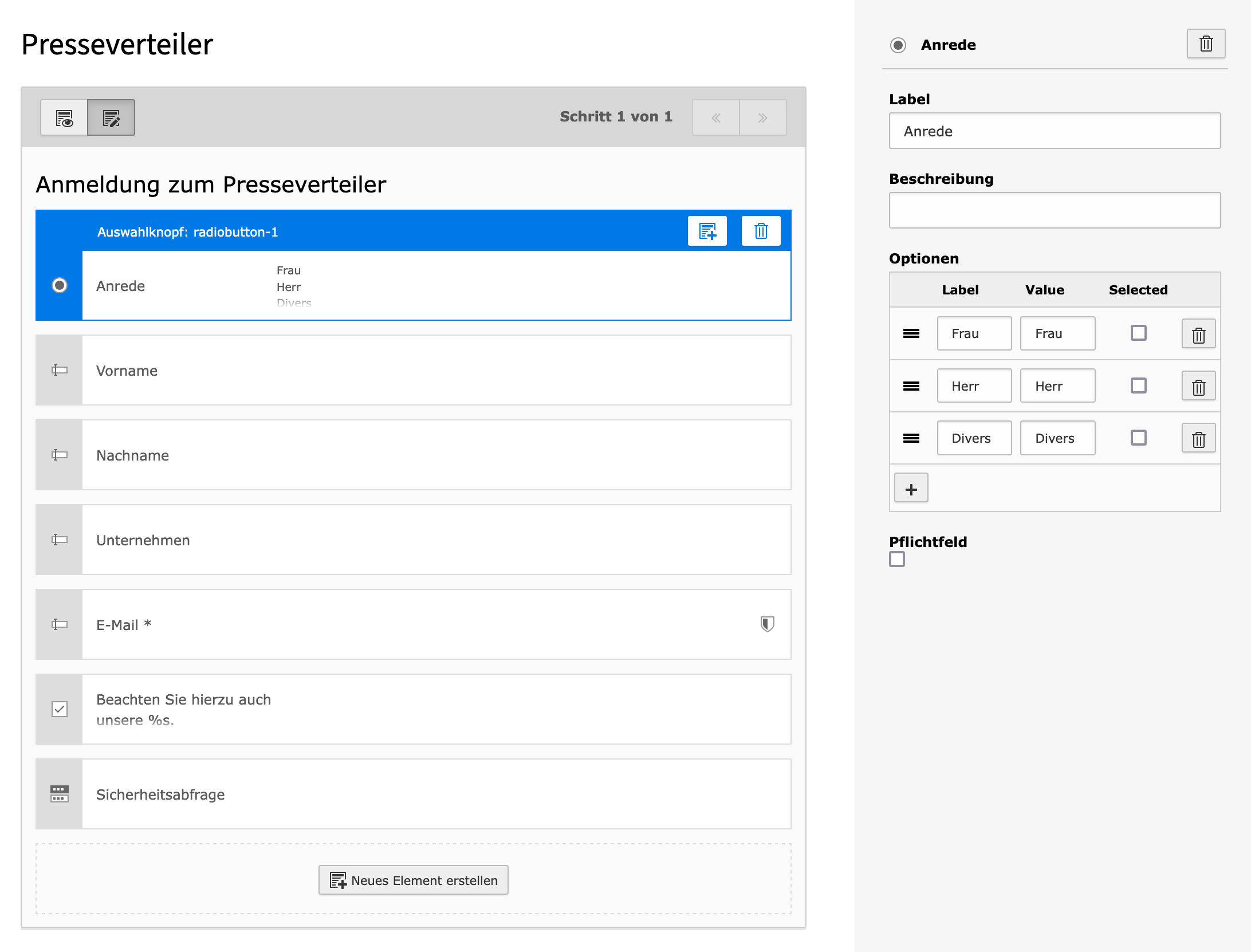Click into the Beschreibung input field

1055,211
